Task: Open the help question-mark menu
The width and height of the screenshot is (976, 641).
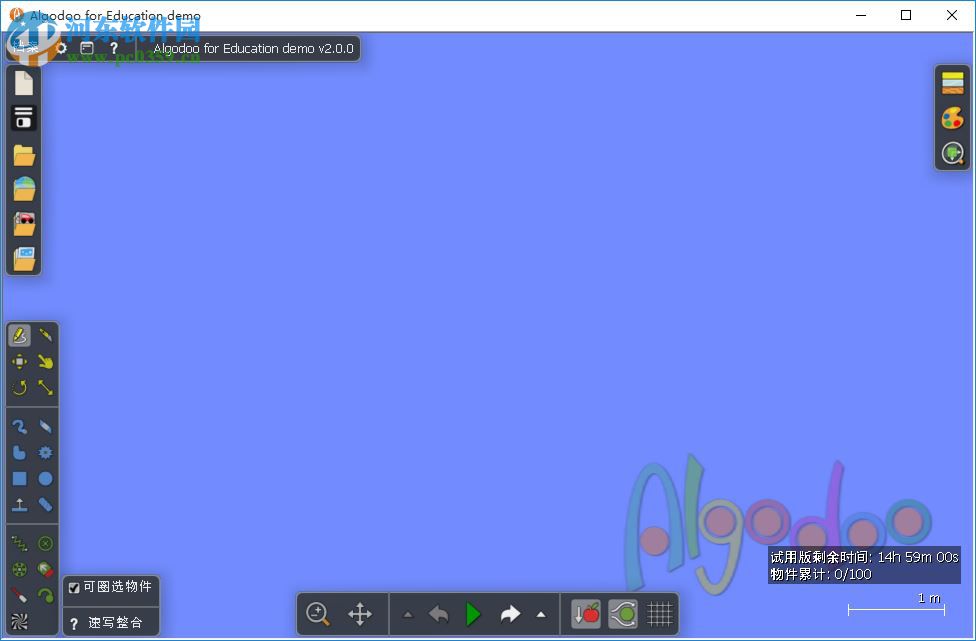Action: click(114, 48)
